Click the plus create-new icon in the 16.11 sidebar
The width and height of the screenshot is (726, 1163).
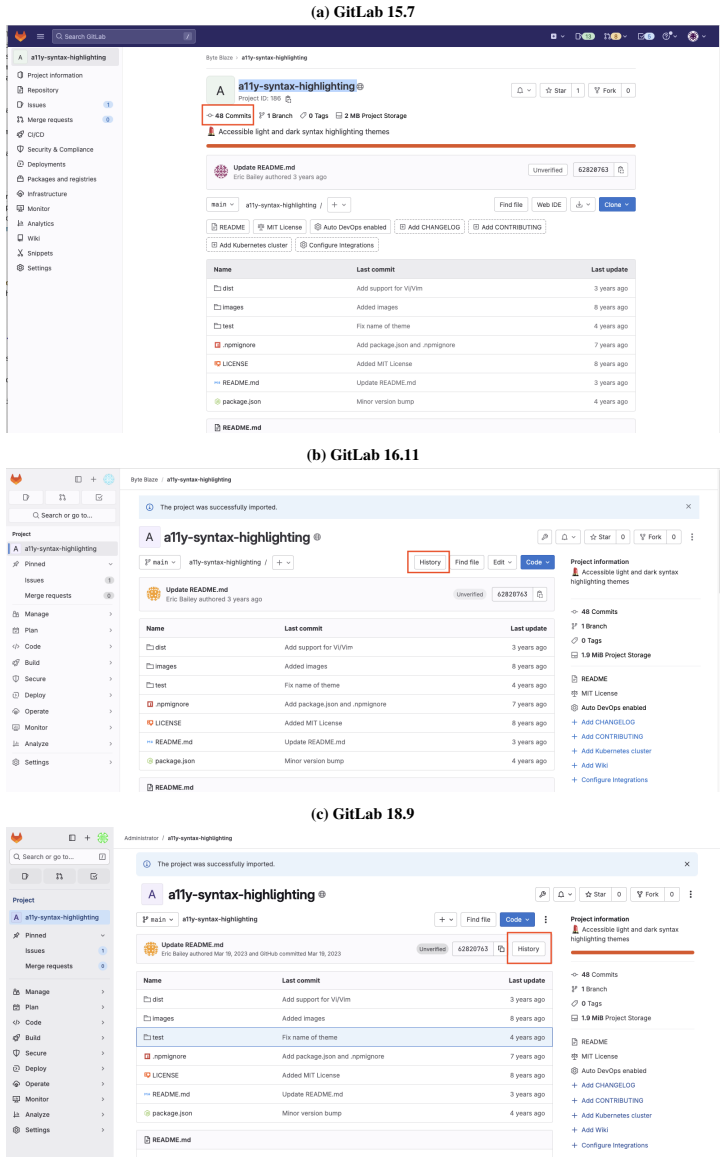click(93, 479)
